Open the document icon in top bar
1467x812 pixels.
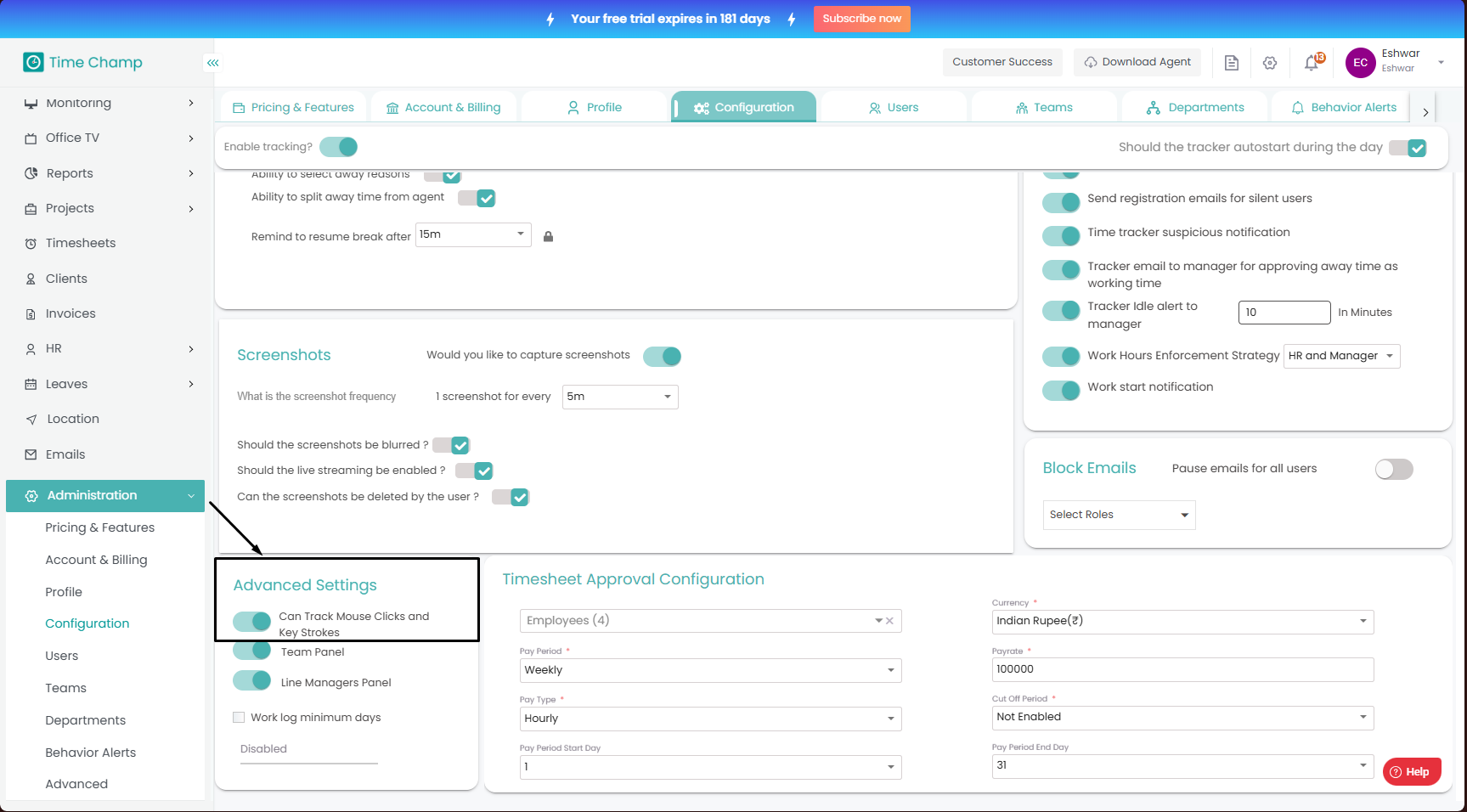tap(1231, 63)
